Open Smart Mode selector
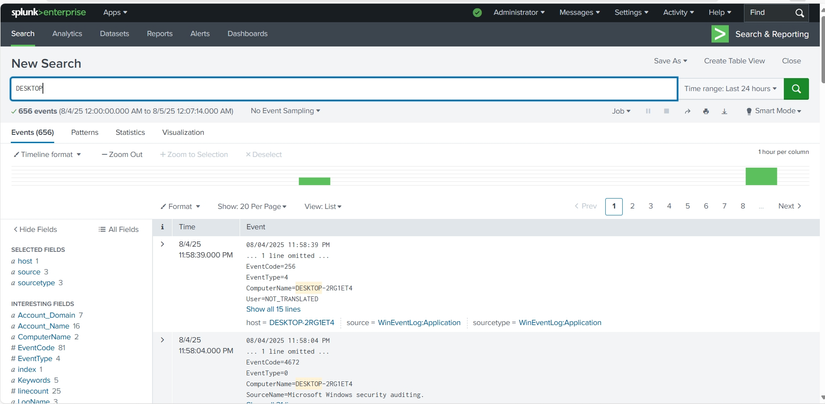 (773, 111)
